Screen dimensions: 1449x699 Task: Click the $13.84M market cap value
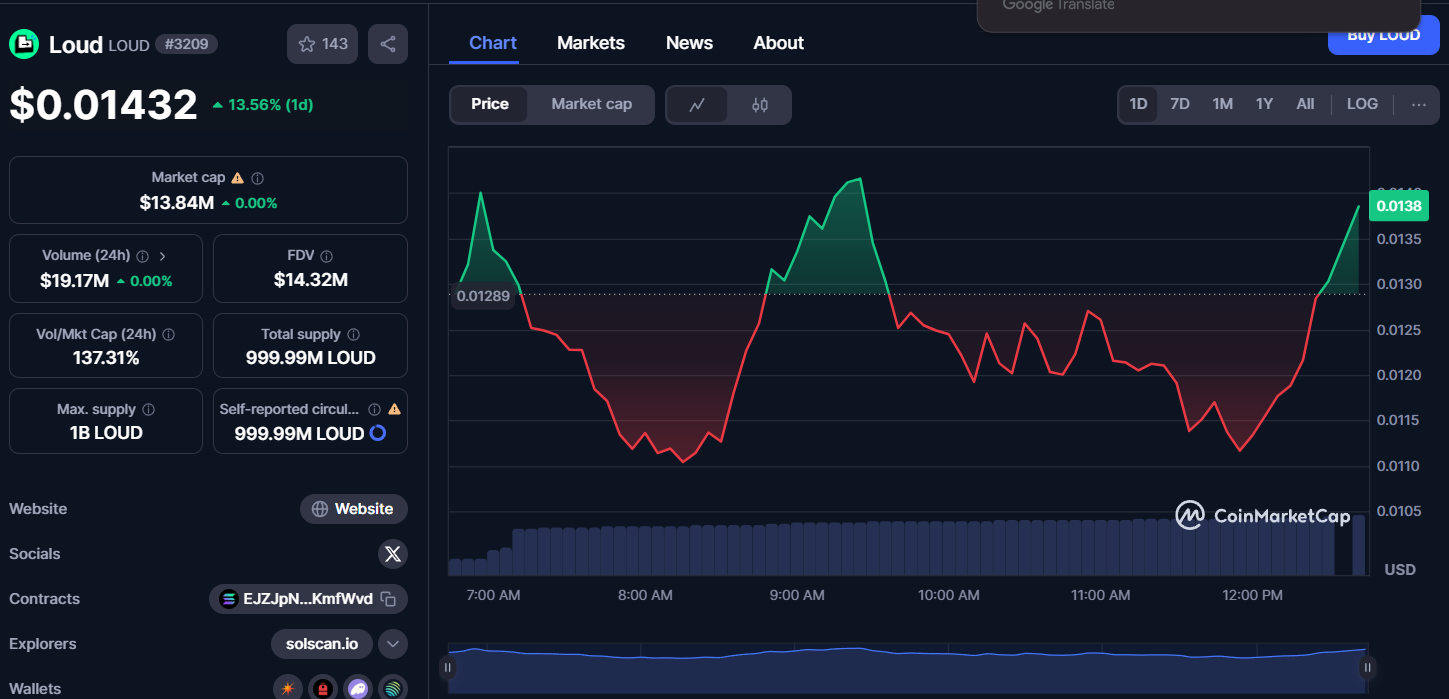coord(177,203)
